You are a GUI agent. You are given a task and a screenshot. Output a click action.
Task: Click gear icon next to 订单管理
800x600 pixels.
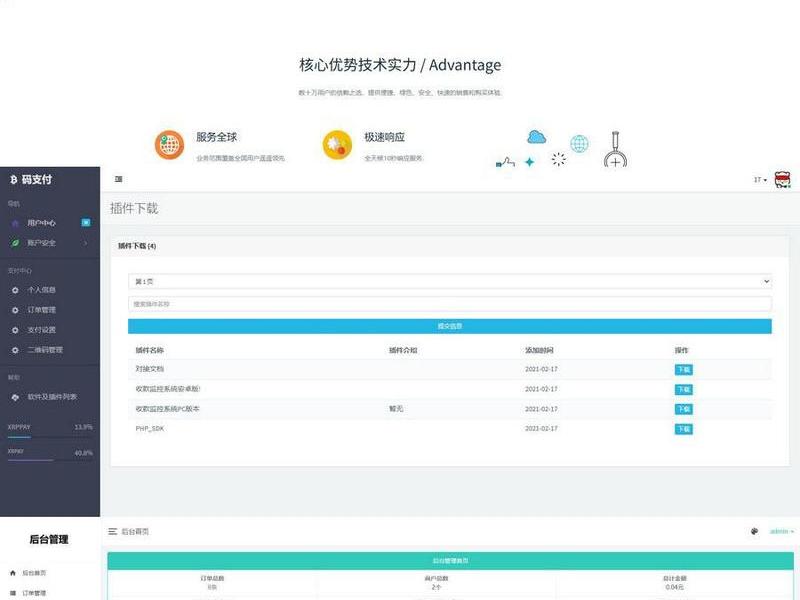tap(15, 310)
